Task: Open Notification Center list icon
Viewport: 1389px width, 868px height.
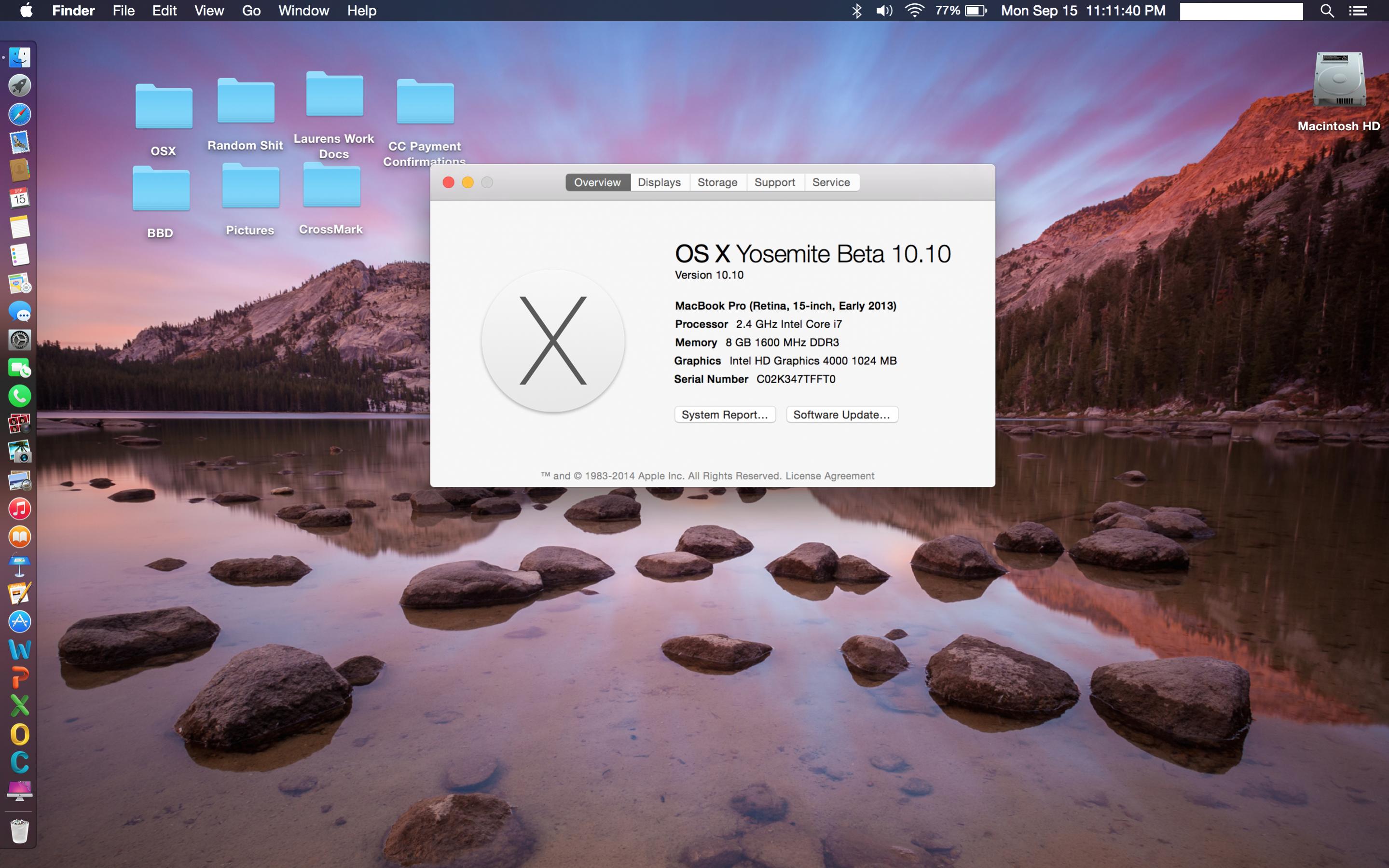Action: 1358,10
